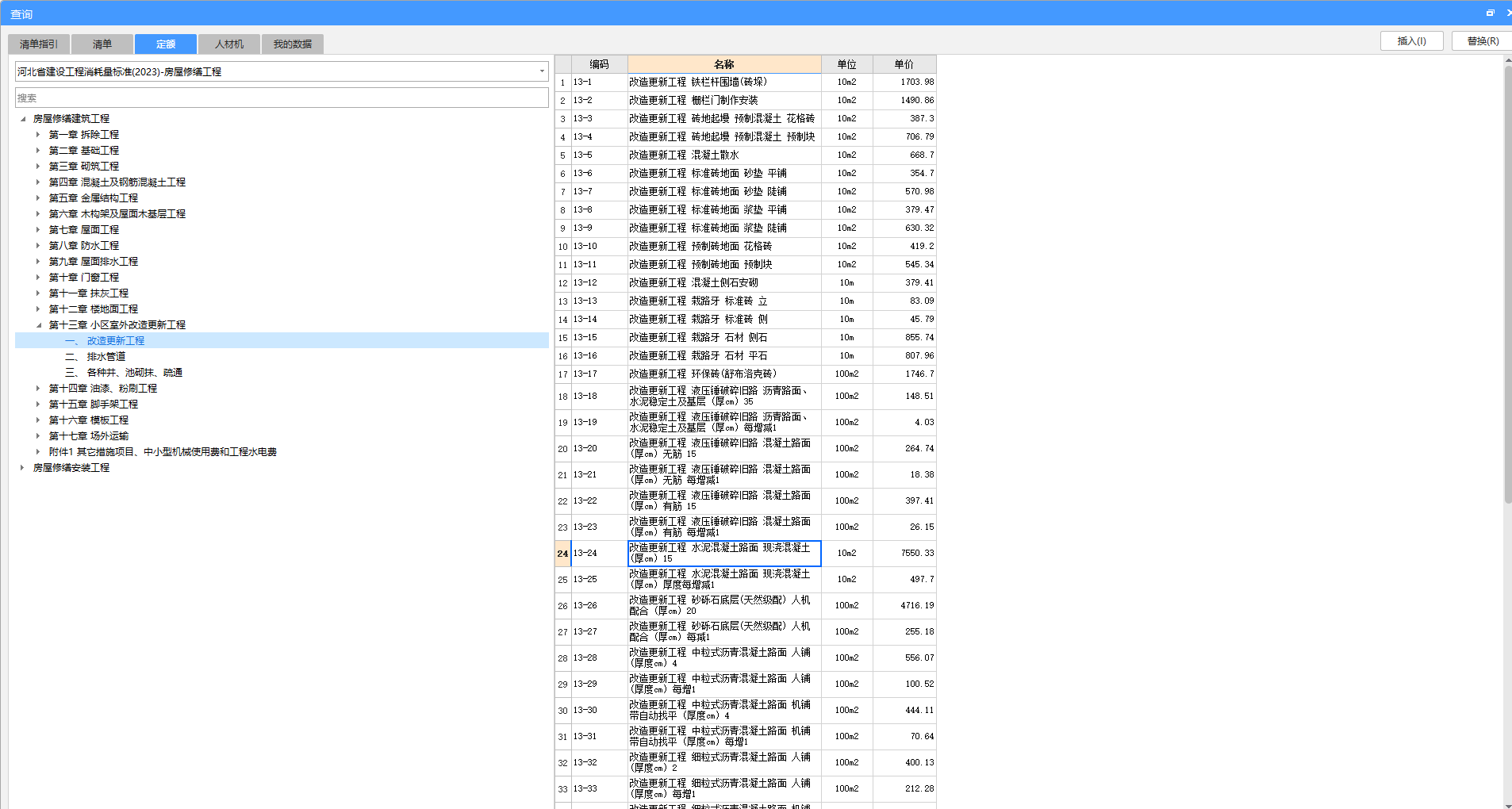Select 二、排水管道 tree item
Screen dimensions: 1512x809
click(x=95, y=357)
